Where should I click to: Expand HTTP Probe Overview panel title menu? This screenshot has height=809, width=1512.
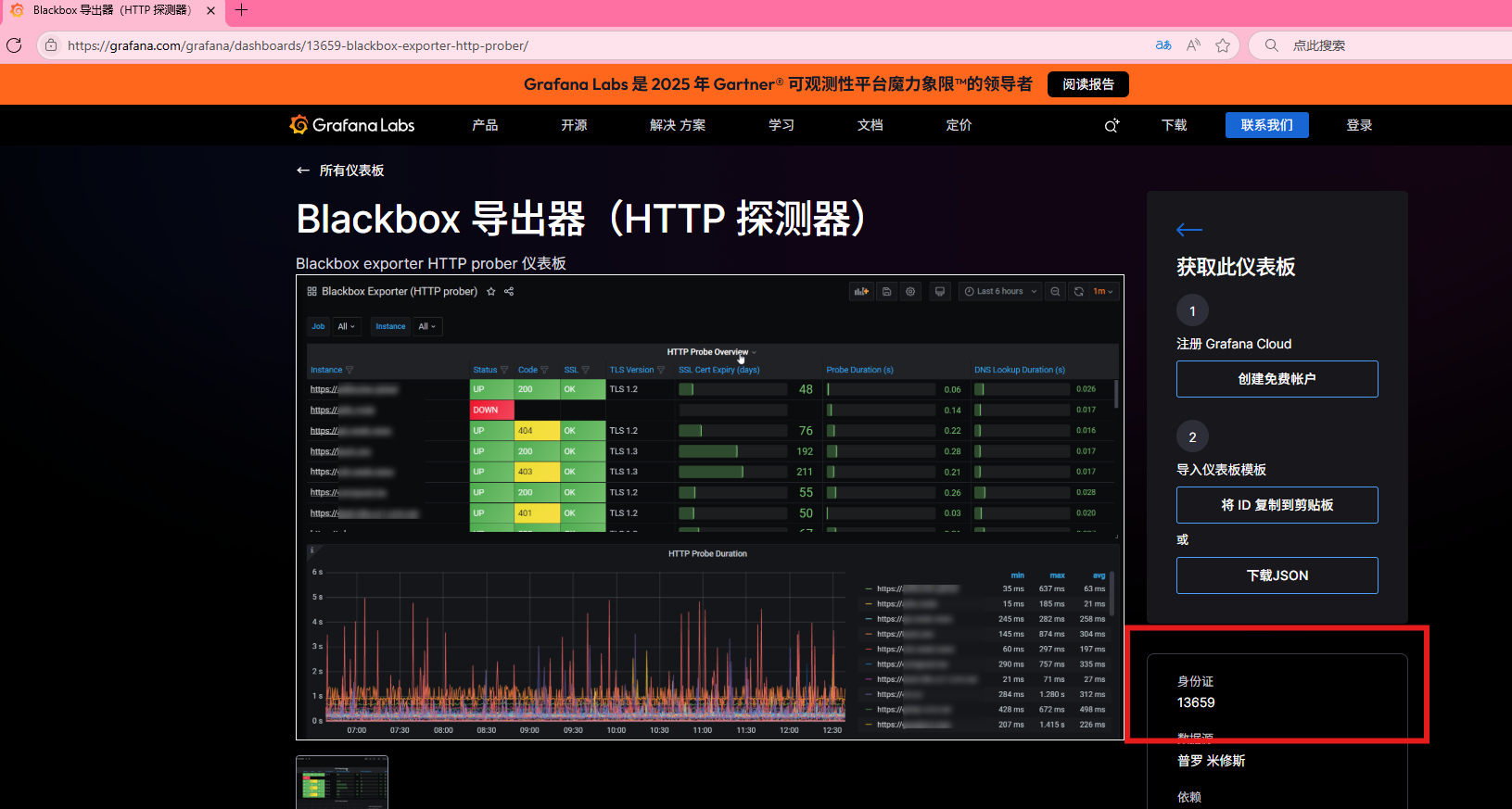tap(712, 352)
